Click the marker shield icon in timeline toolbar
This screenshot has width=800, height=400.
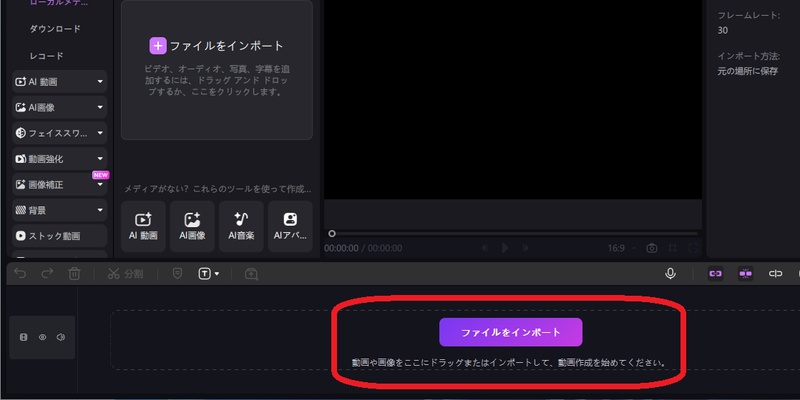(177, 274)
